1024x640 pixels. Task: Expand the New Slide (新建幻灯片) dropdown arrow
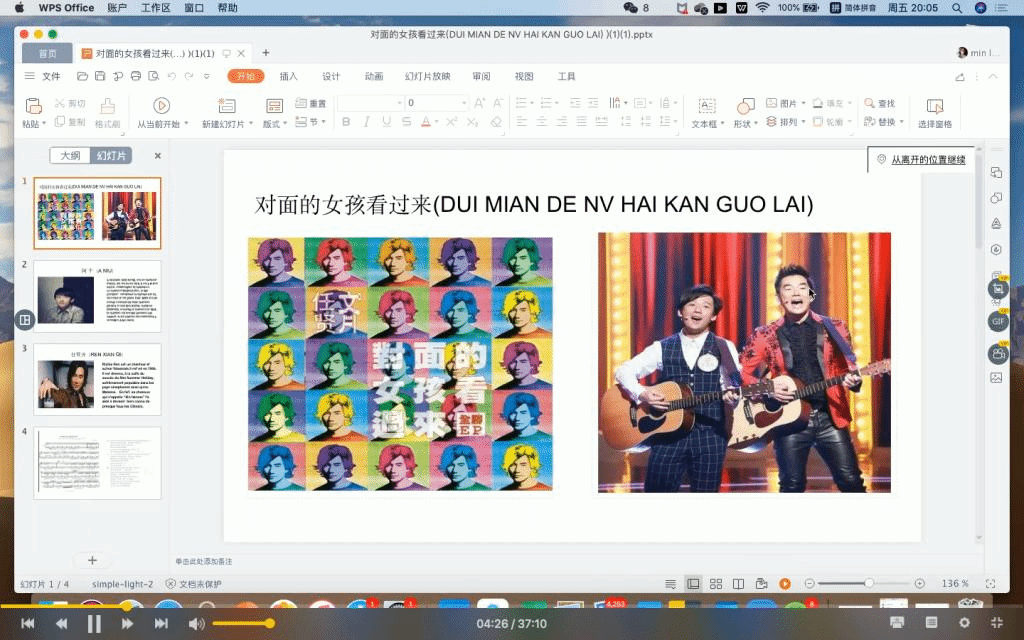251,123
